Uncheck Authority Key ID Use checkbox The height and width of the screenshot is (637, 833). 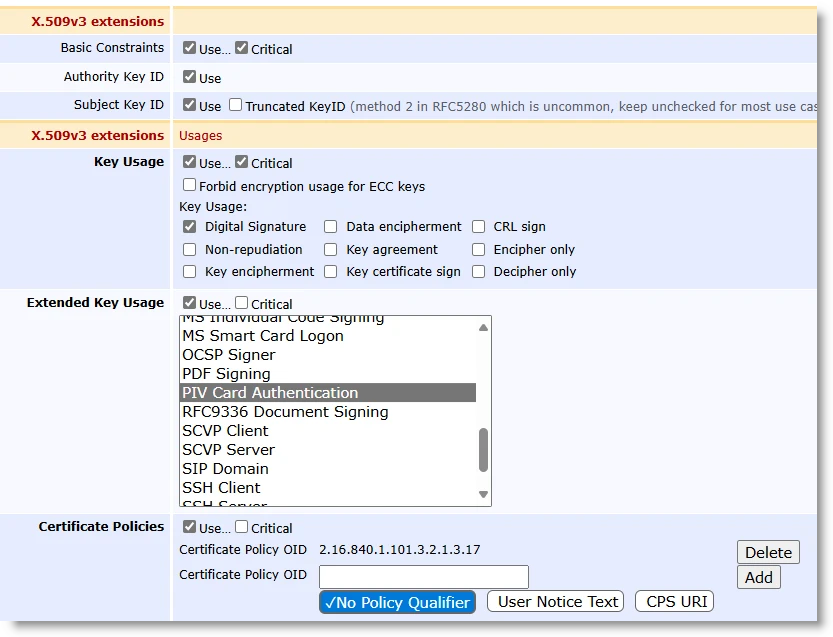click(x=189, y=77)
